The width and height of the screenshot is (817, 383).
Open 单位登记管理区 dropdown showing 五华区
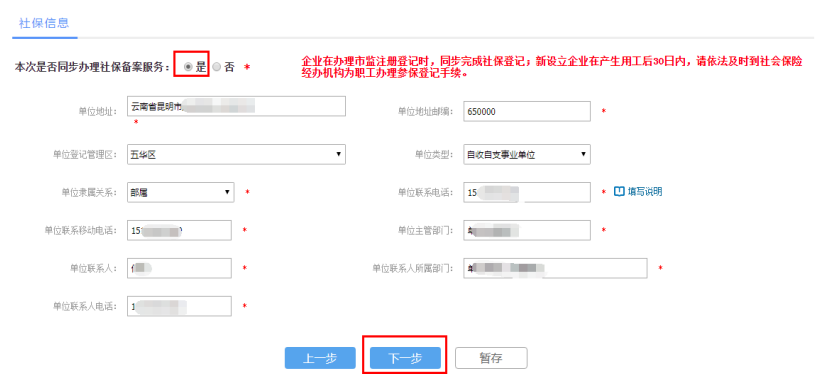(236, 154)
